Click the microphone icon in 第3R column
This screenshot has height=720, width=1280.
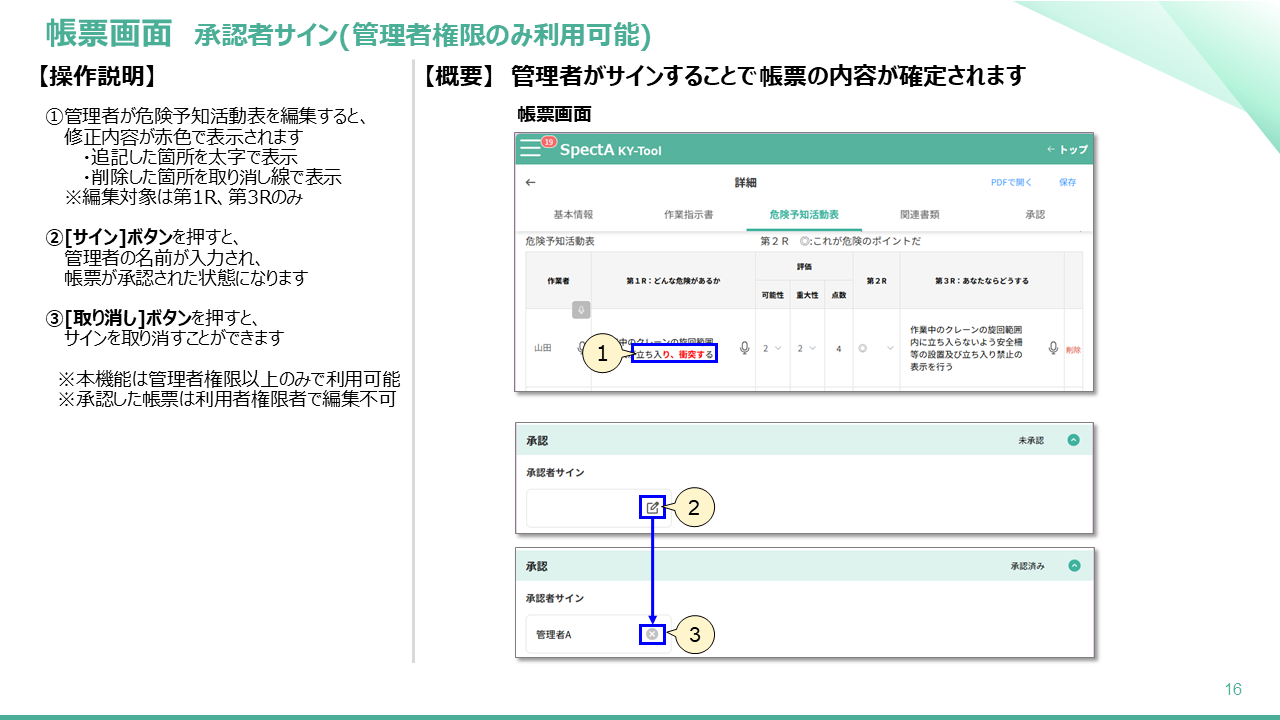pyautogui.click(x=1053, y=348)
